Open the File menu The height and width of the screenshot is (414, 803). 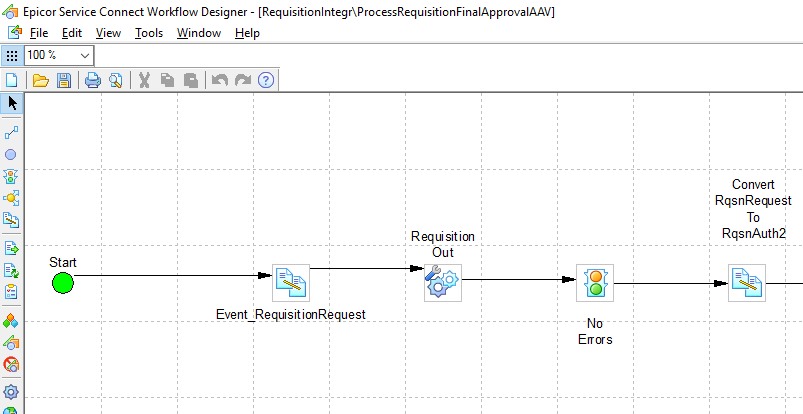coord(39,33)
